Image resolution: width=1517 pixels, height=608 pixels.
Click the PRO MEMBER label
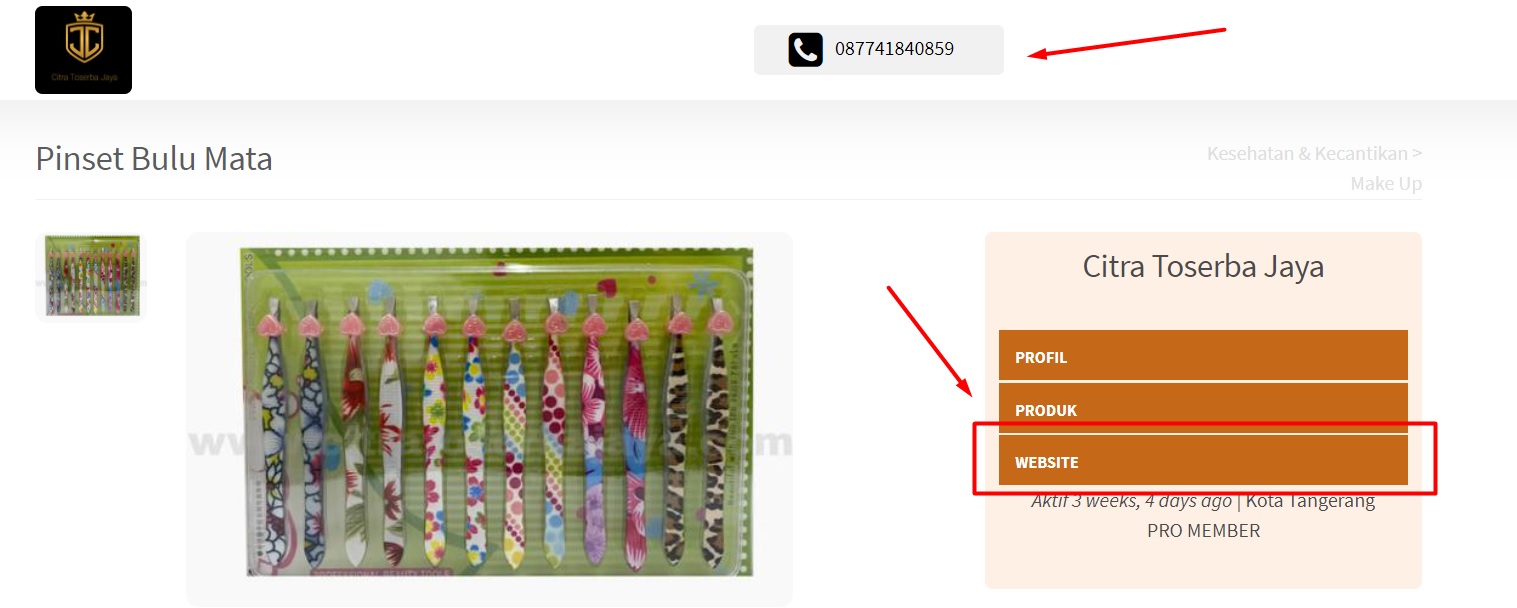(x=1203, y=531)
